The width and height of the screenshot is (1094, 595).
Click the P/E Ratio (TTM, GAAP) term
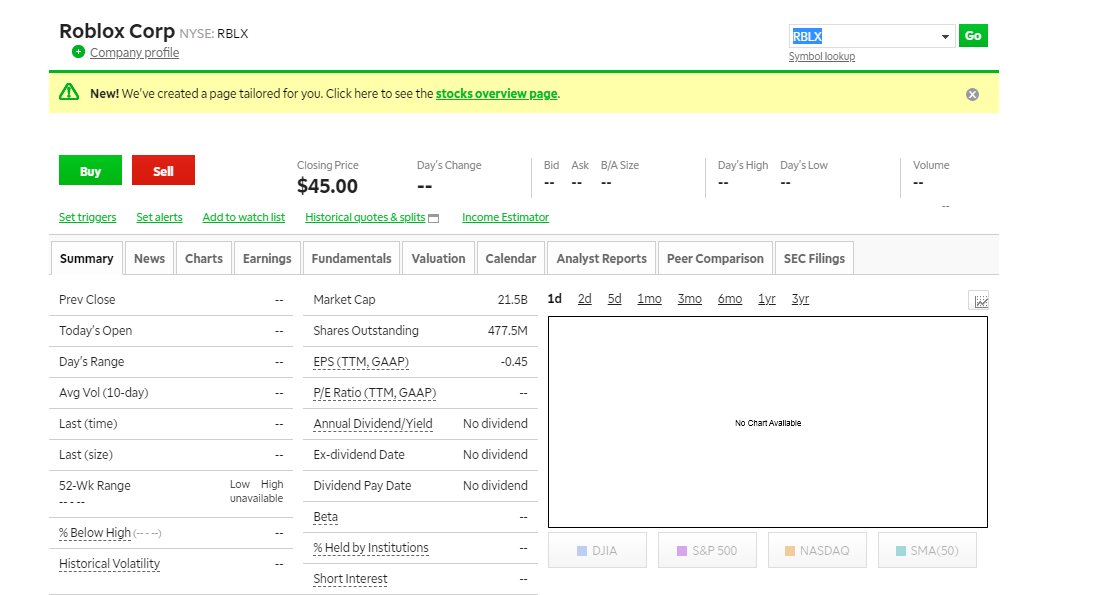pos(375,393)
